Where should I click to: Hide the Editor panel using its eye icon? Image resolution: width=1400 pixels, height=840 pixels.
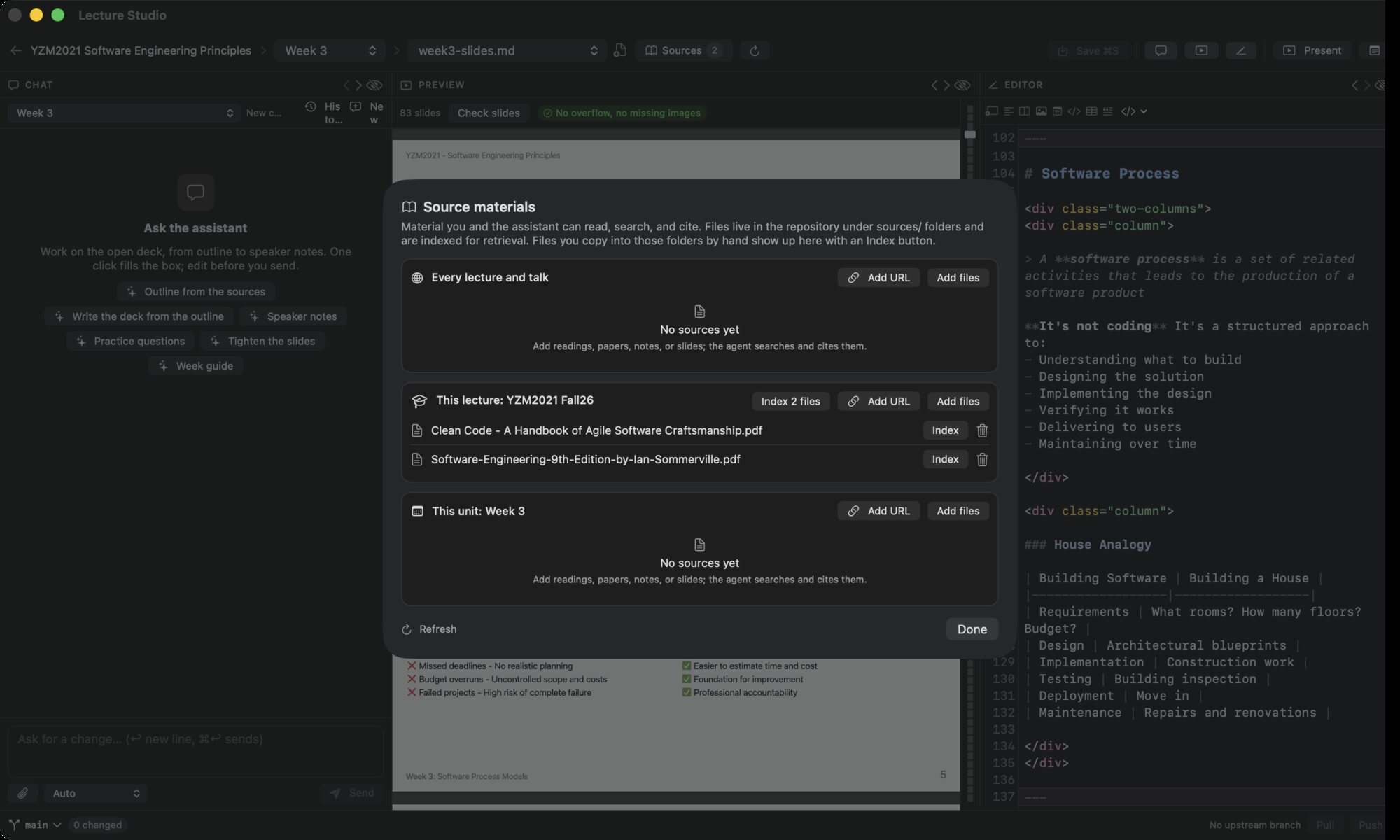pos(1380,85)
